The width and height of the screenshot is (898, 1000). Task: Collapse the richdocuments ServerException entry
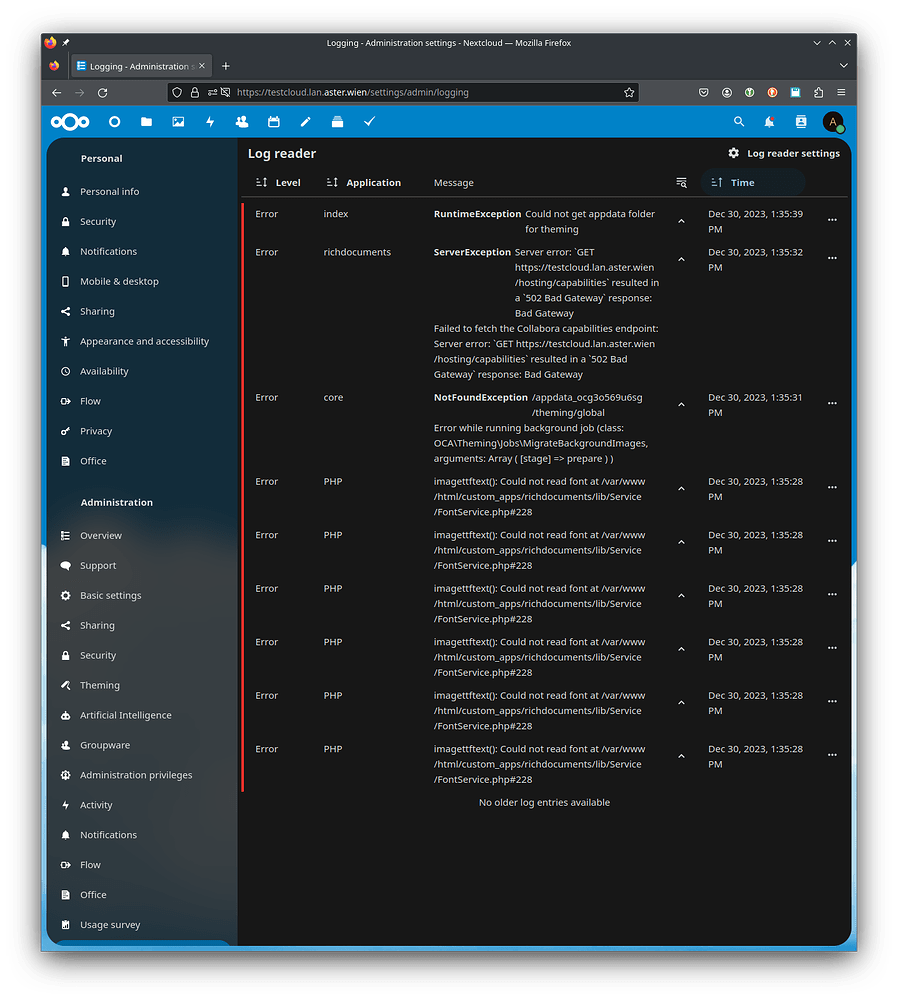click(681, 258)
